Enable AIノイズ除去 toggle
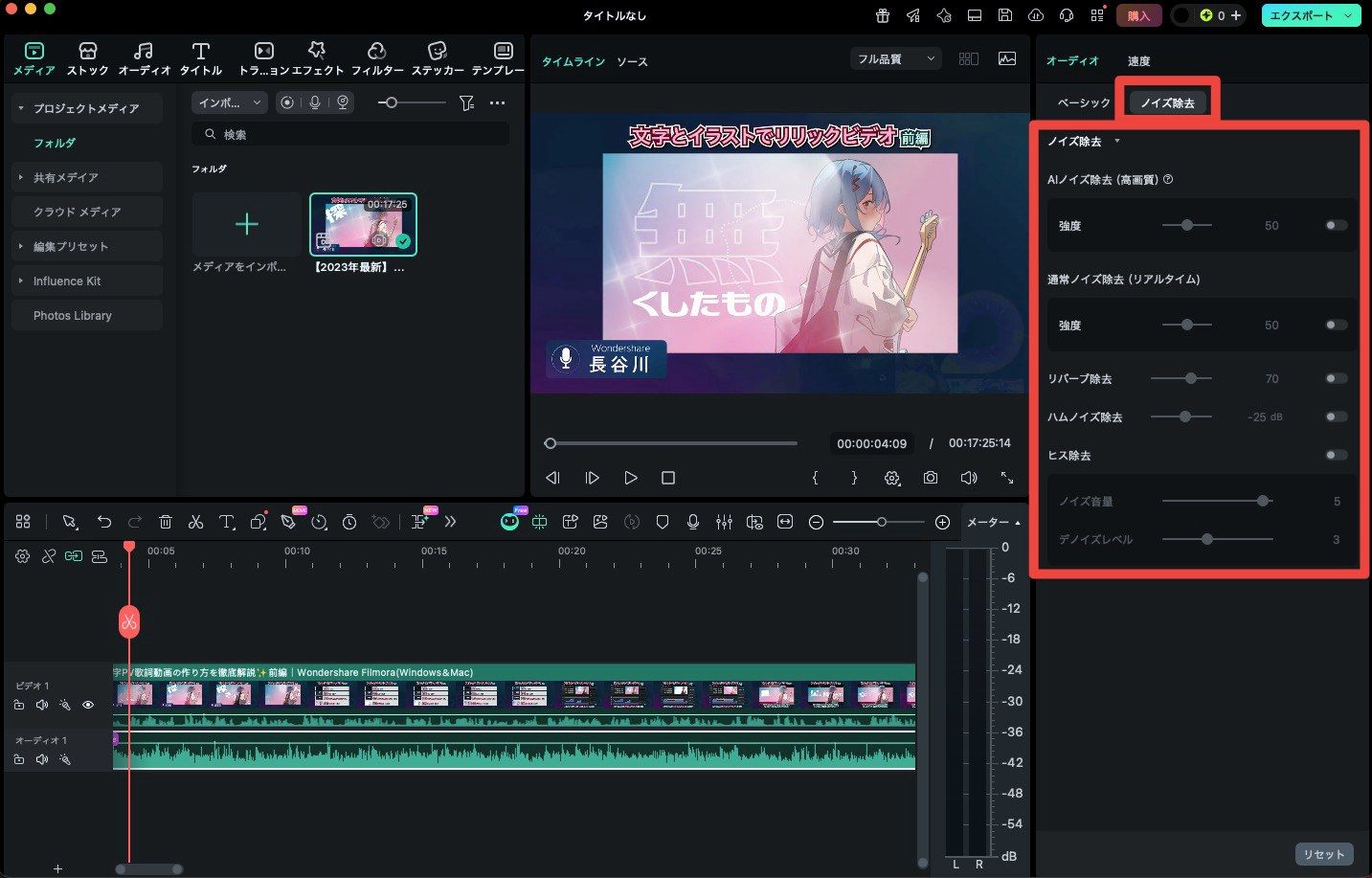This screenshot has width=1372, height=878. coord(1337,225)
